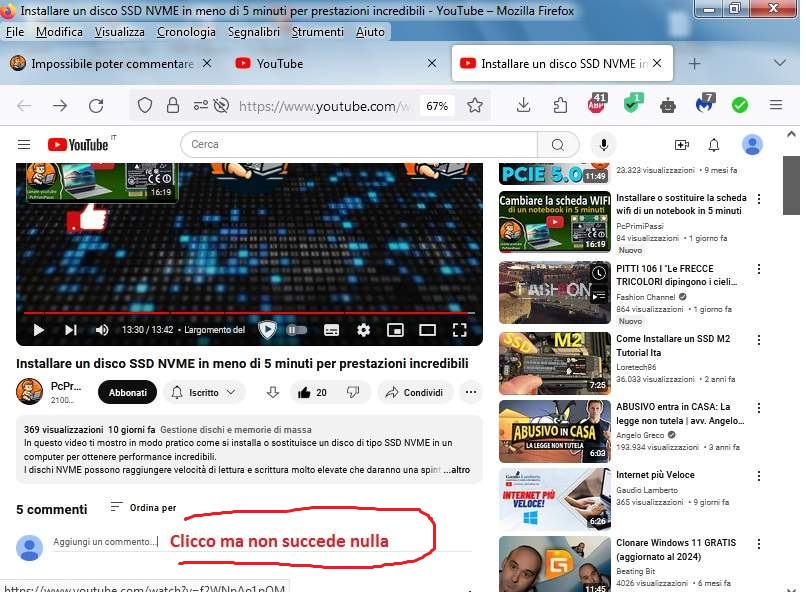Show the list all tabs chevron
The image size is (806, 592).
[x=780, y=63]
